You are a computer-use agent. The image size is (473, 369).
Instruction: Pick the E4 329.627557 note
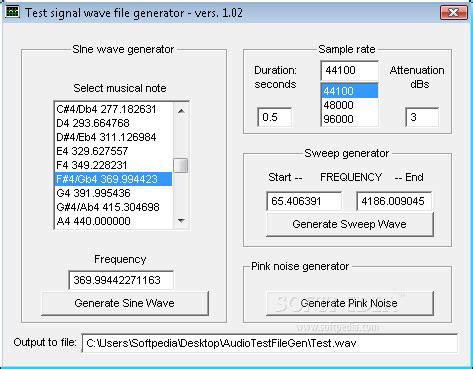113,151
